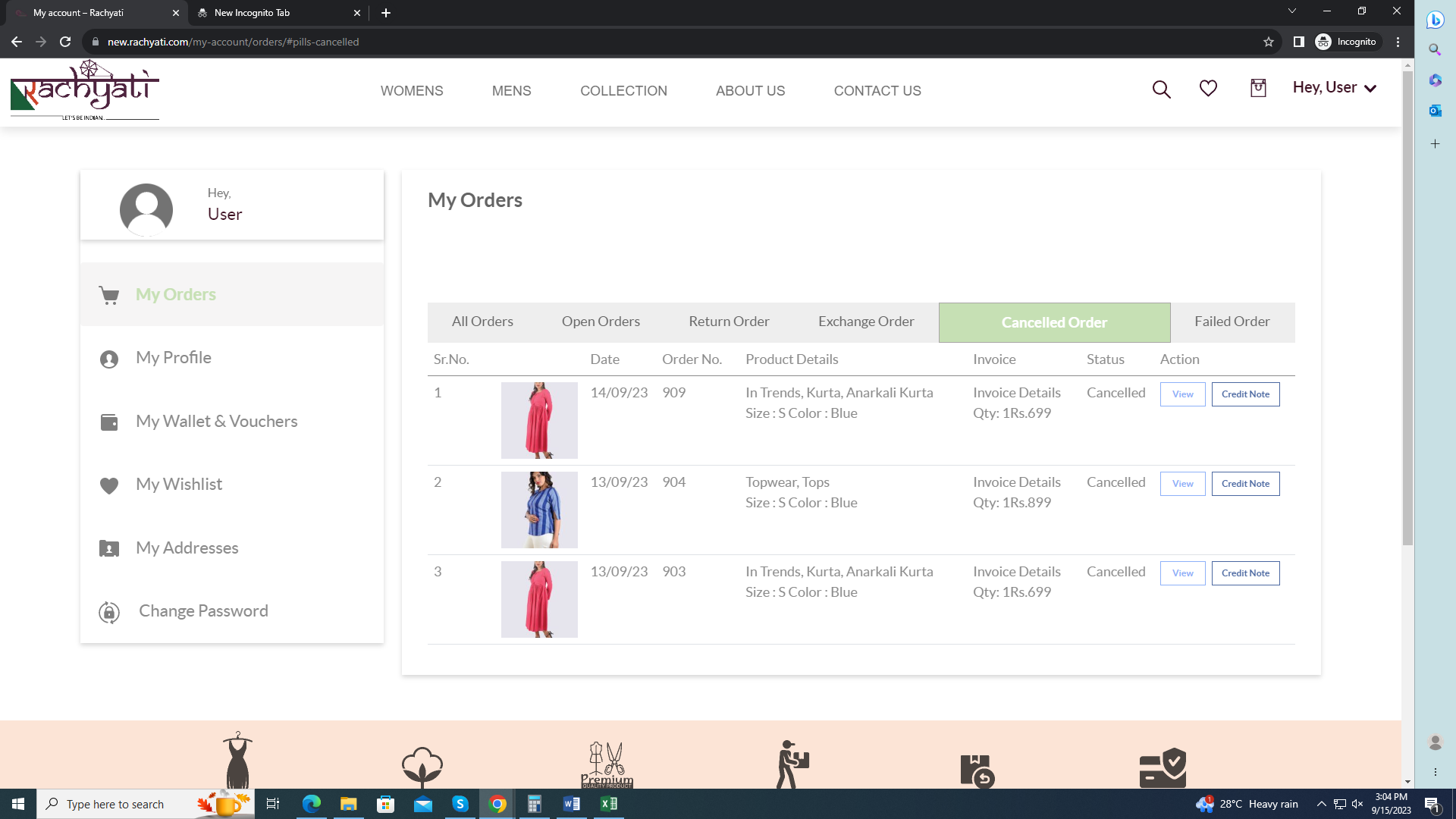Switch to the Return Order tab

pyautogui.click(x=729, y=322)
